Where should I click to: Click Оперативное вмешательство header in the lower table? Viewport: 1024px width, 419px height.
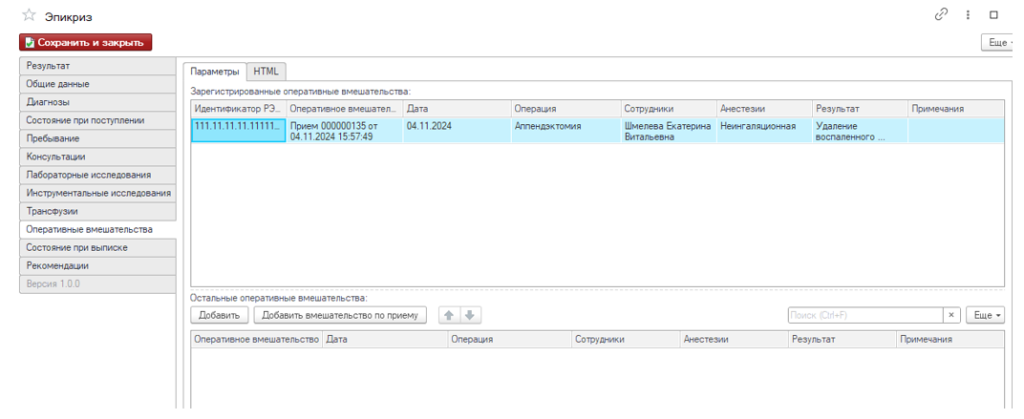tap(257, 339)
